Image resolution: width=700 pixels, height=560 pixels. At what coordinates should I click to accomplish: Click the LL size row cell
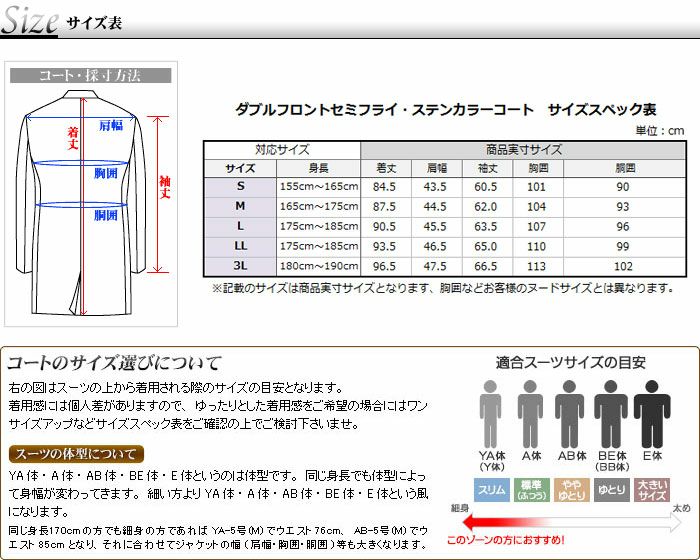tap(240, 246)
